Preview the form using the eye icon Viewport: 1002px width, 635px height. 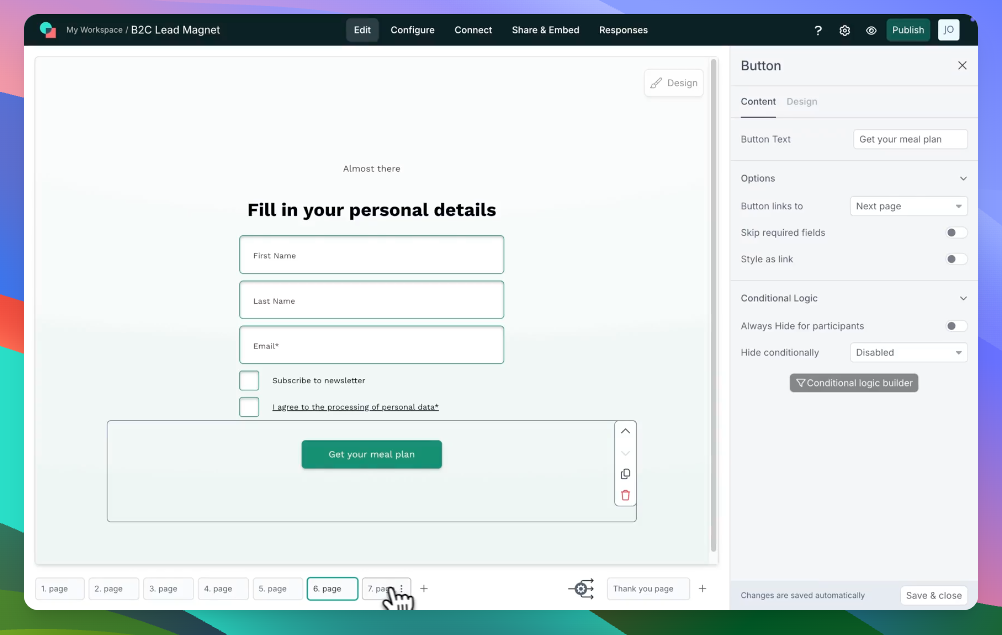tap(870, 30)
